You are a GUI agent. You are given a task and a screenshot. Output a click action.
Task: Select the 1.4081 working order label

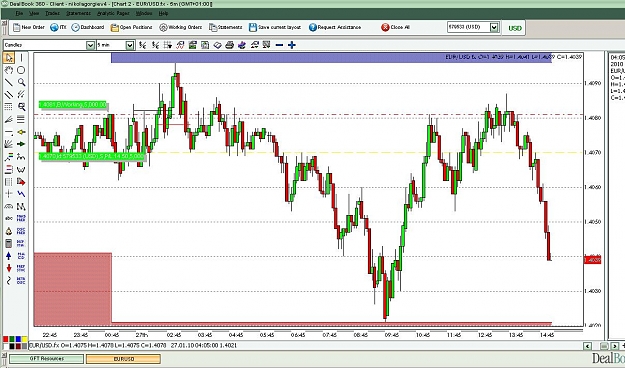click(73, 104)
